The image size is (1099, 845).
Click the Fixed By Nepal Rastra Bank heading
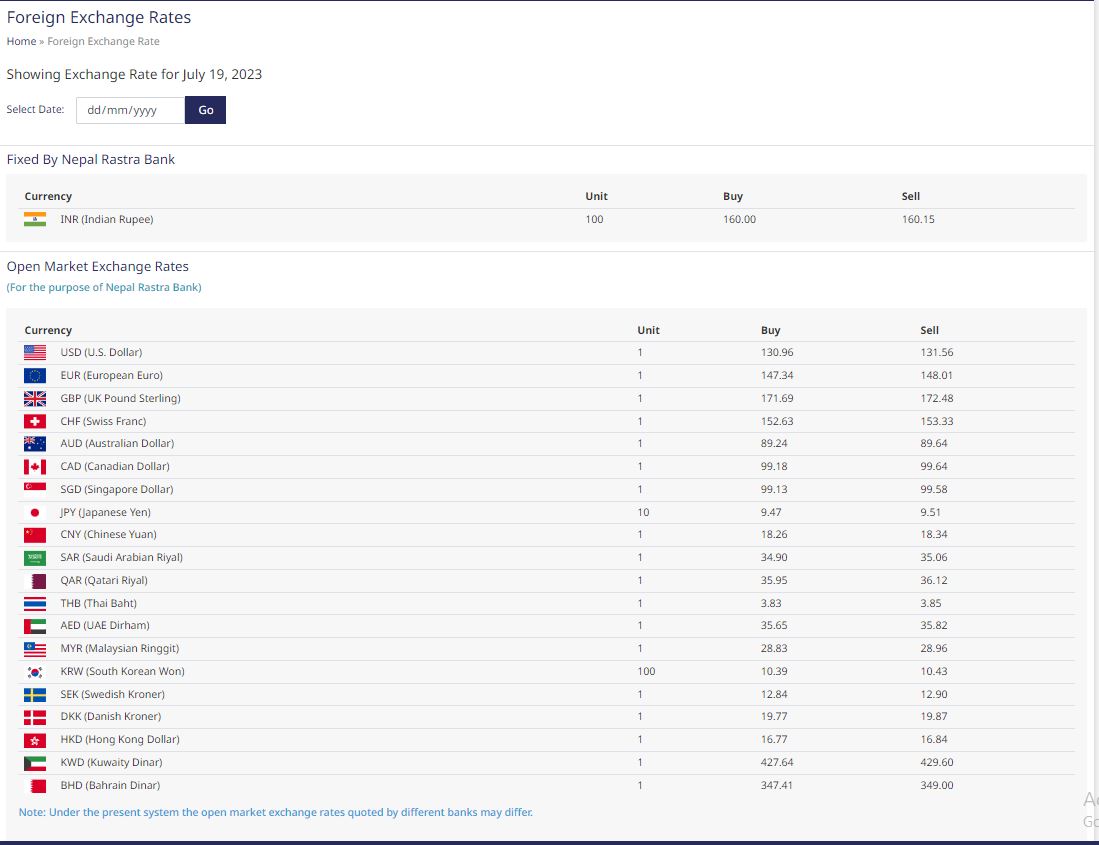[x=90, y=160]
